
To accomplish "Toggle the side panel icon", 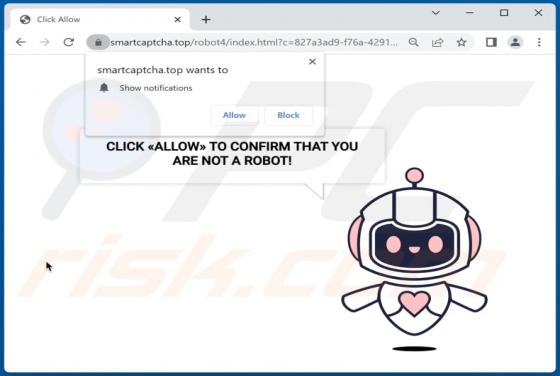I will (x=491, y=42).
